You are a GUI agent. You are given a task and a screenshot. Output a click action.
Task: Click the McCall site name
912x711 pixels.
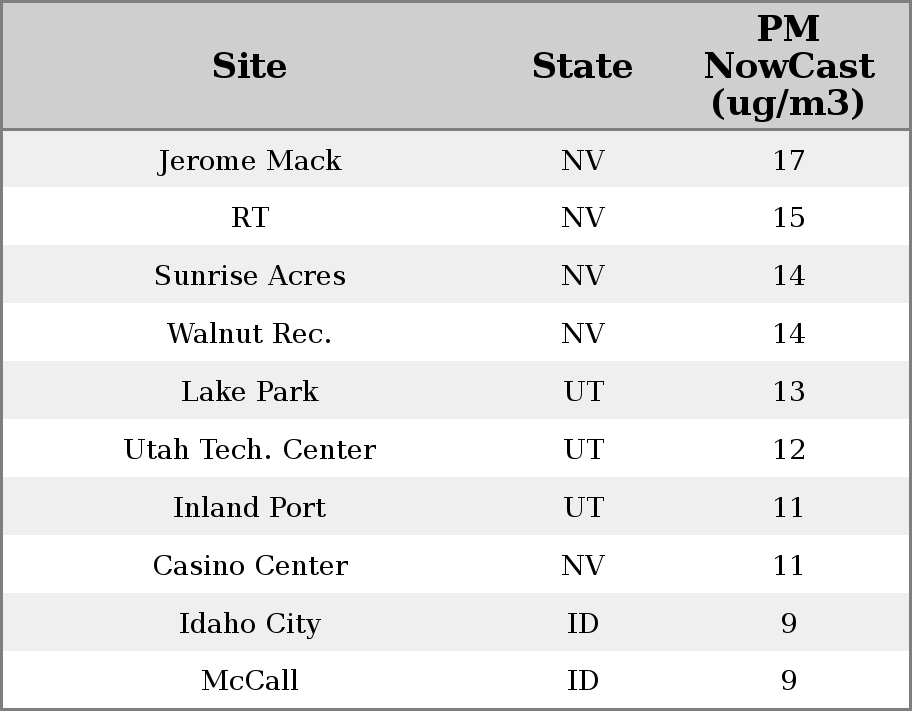249,681
